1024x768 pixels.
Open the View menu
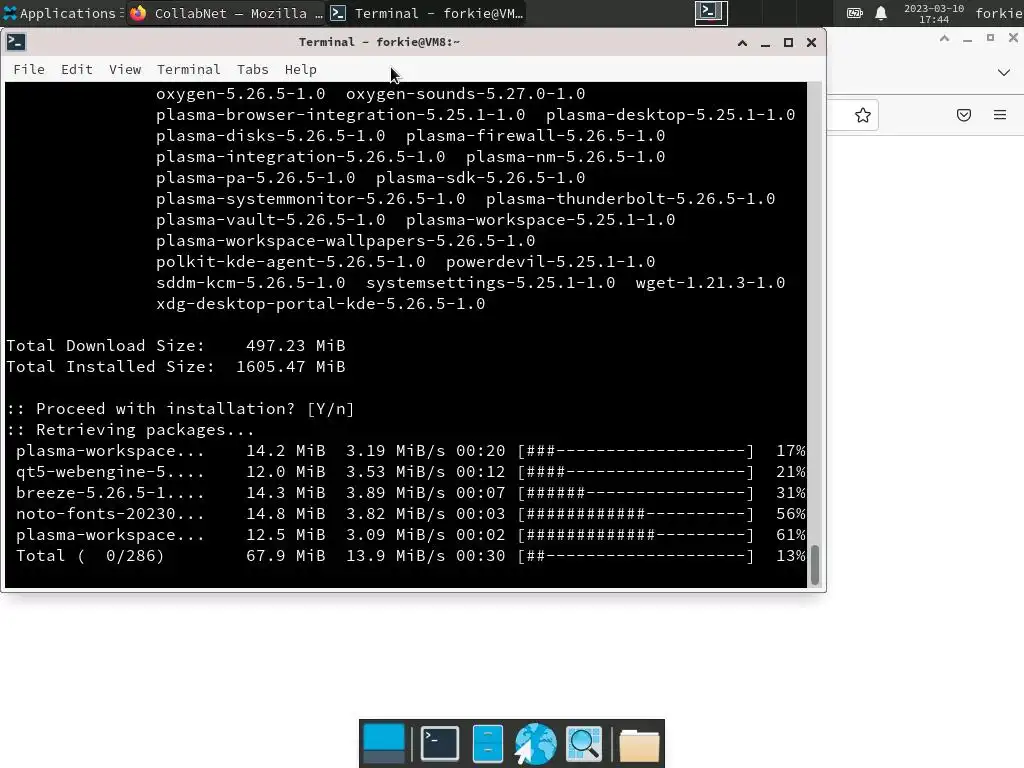coord(125,69)
